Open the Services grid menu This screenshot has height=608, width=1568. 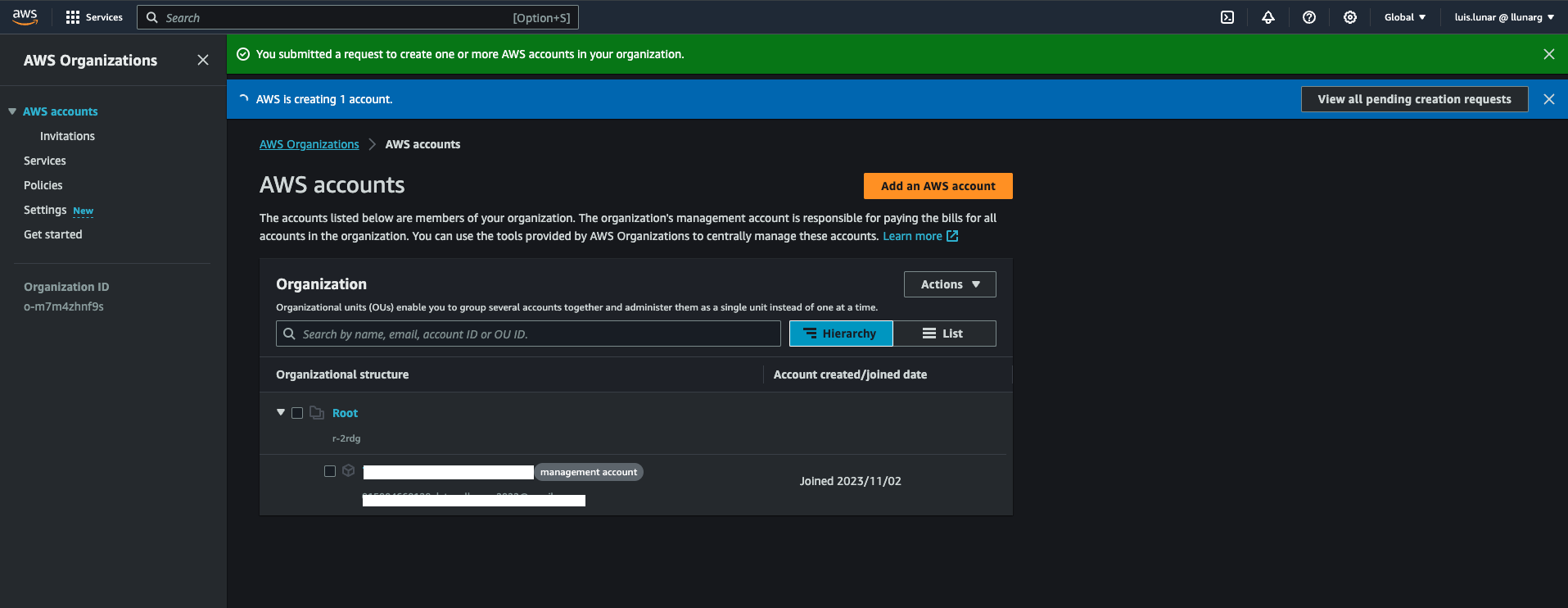(94, 17)
